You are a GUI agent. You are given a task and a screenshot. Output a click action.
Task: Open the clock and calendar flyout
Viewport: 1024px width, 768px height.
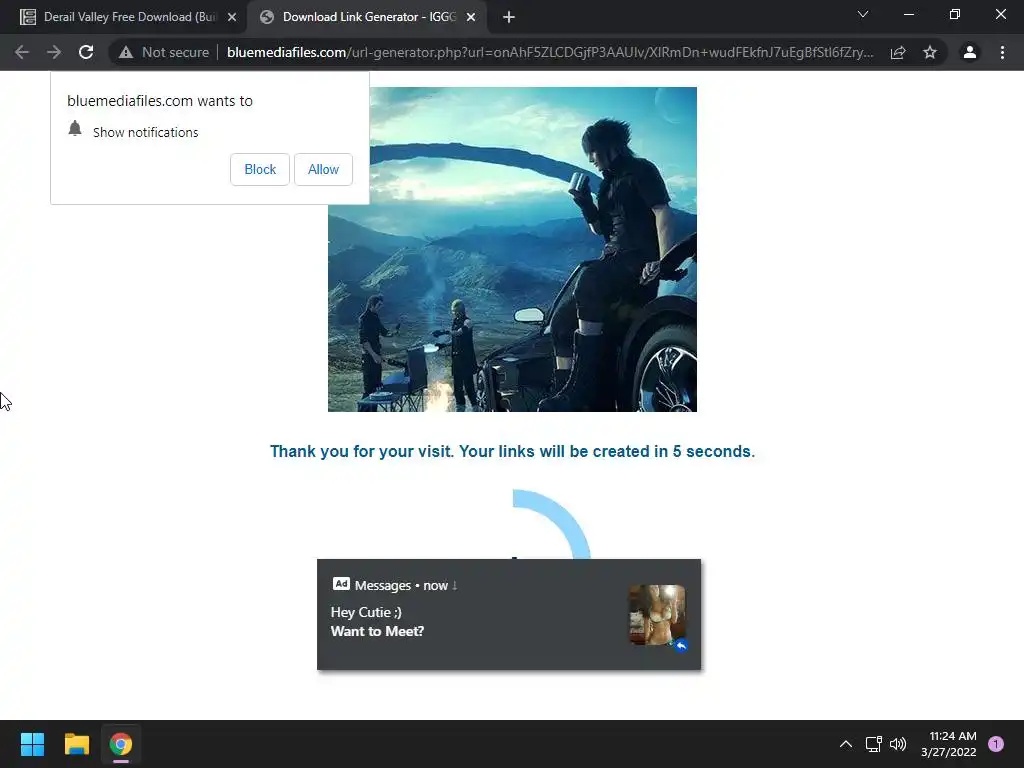tap(948, 744)
